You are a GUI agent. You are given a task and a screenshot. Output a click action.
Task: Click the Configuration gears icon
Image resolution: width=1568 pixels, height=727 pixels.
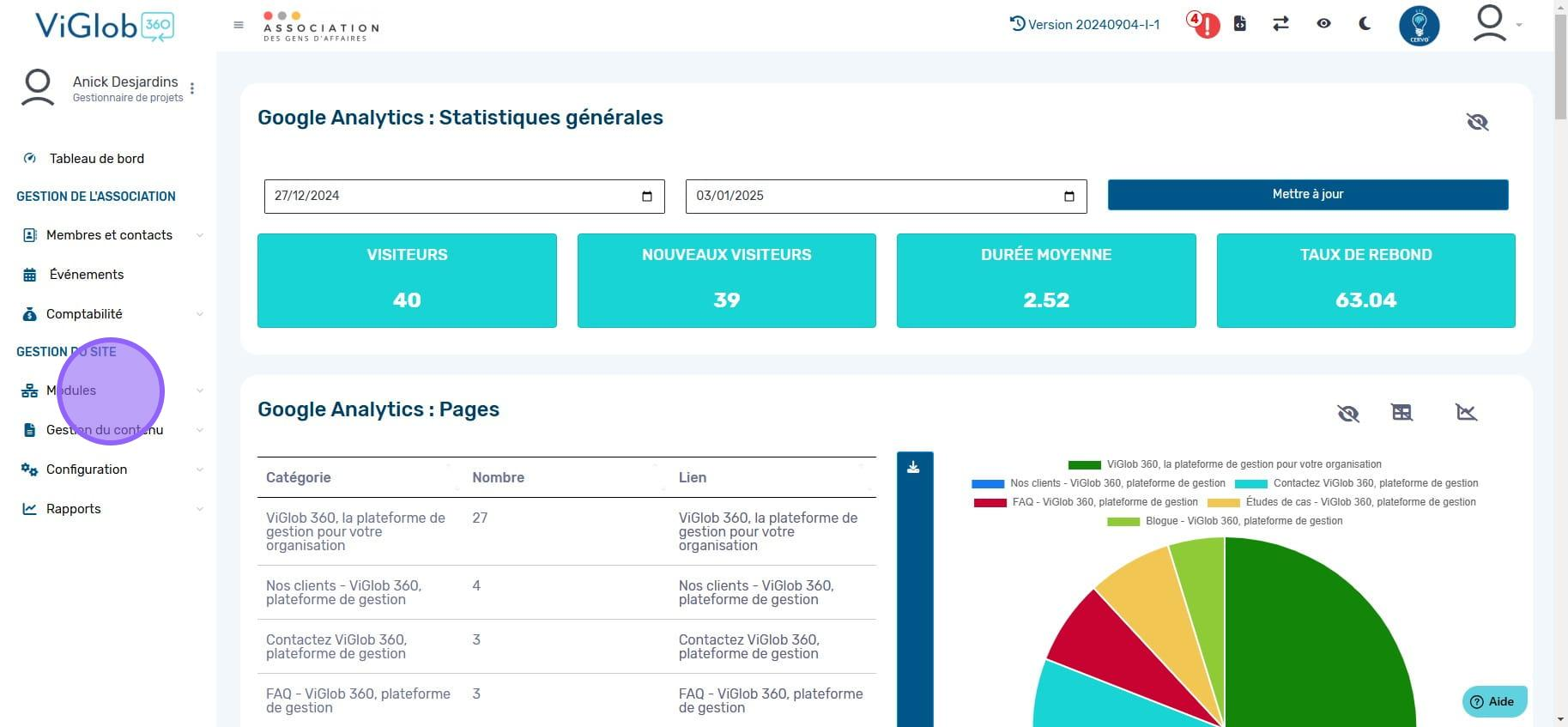30,470
